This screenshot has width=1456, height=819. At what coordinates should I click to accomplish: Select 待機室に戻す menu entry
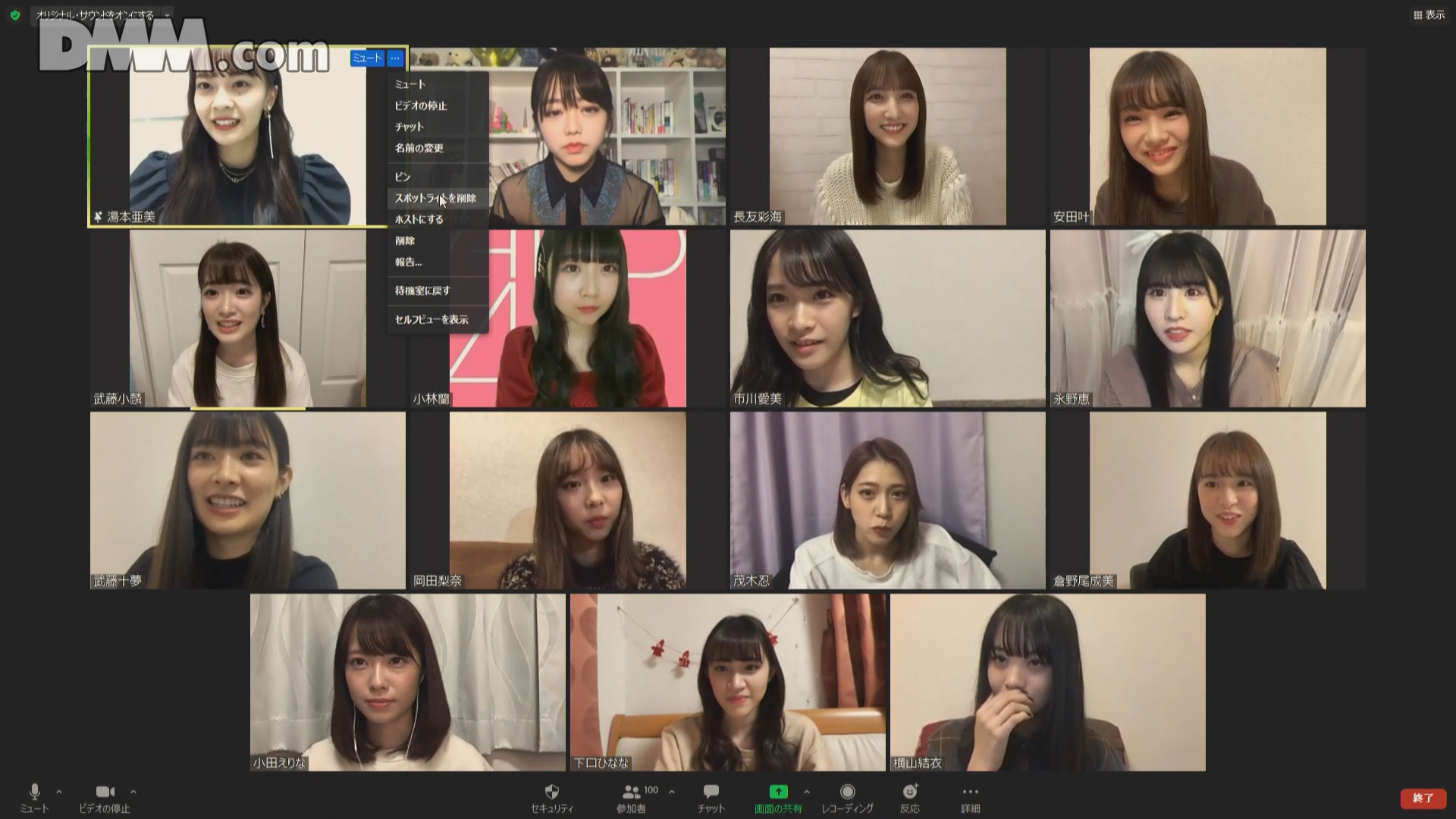click(422, 290)
